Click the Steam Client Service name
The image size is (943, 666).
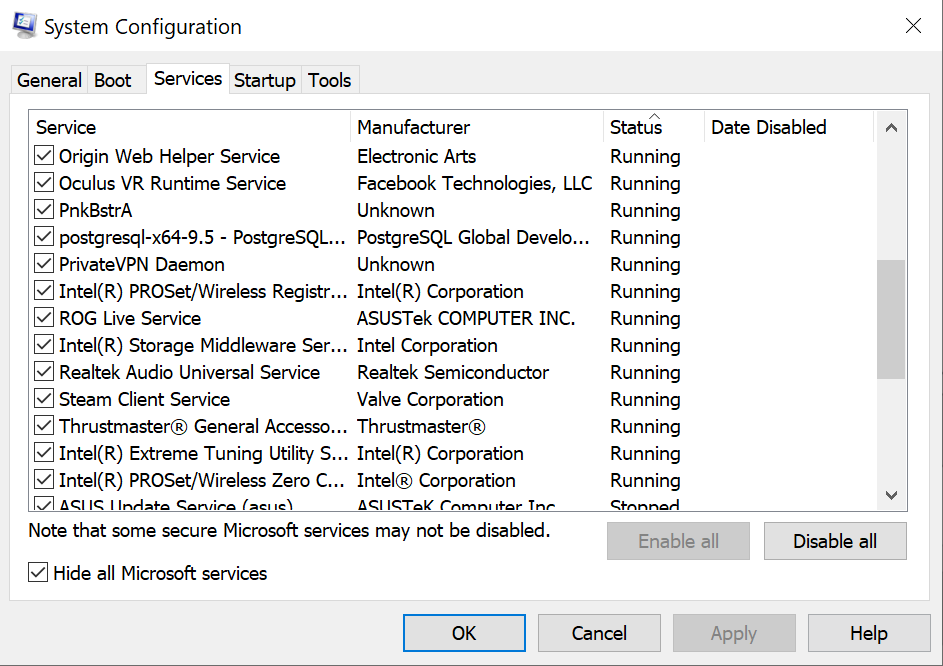click(x=144, y=399)
